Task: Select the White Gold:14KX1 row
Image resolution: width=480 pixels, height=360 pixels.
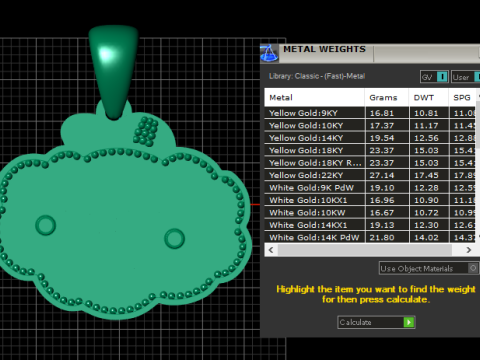Action: 370,225
